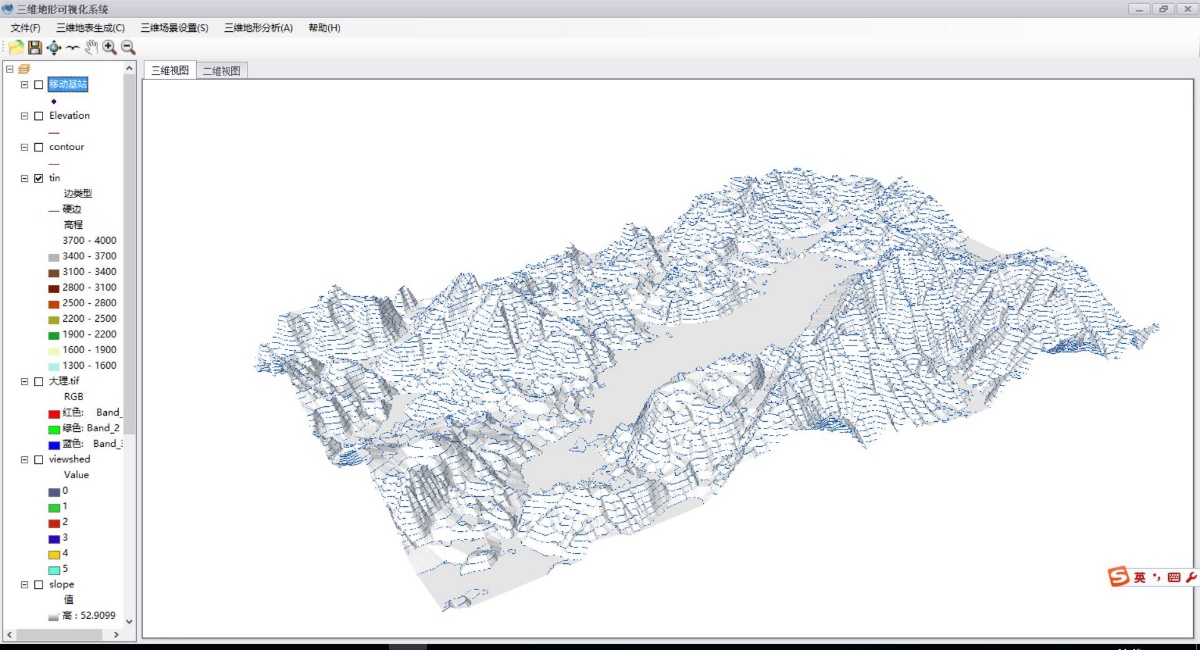
Task: Open the 帮助(H) menu
Action: click(324, 28)
